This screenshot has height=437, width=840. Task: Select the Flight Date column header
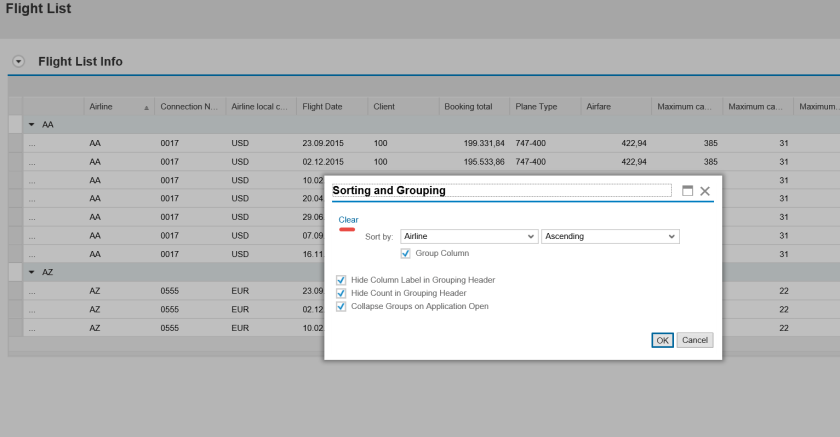(x=322, y=106)
